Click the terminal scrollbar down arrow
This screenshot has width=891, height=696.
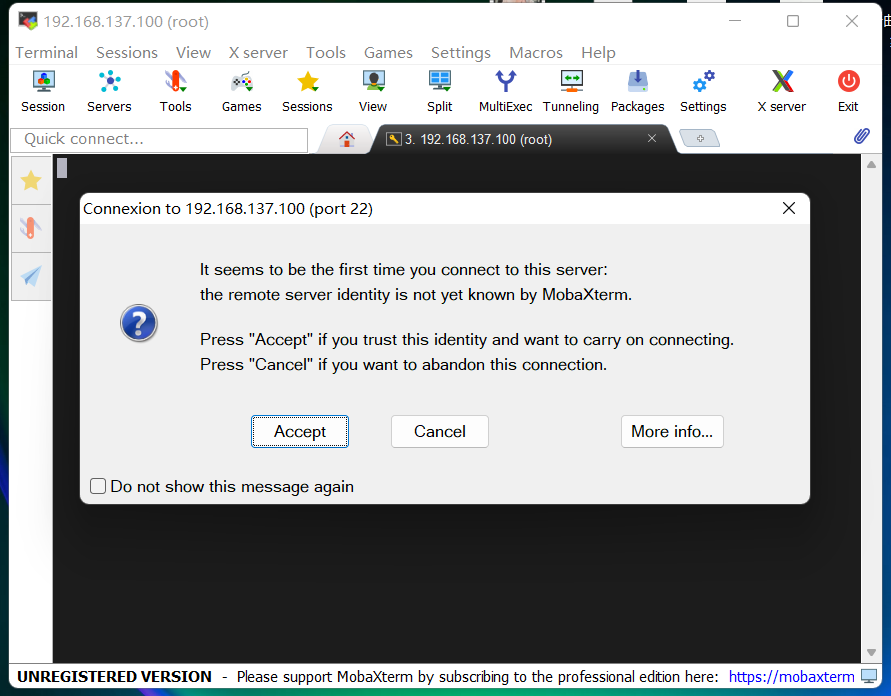[x=871, y=652]
